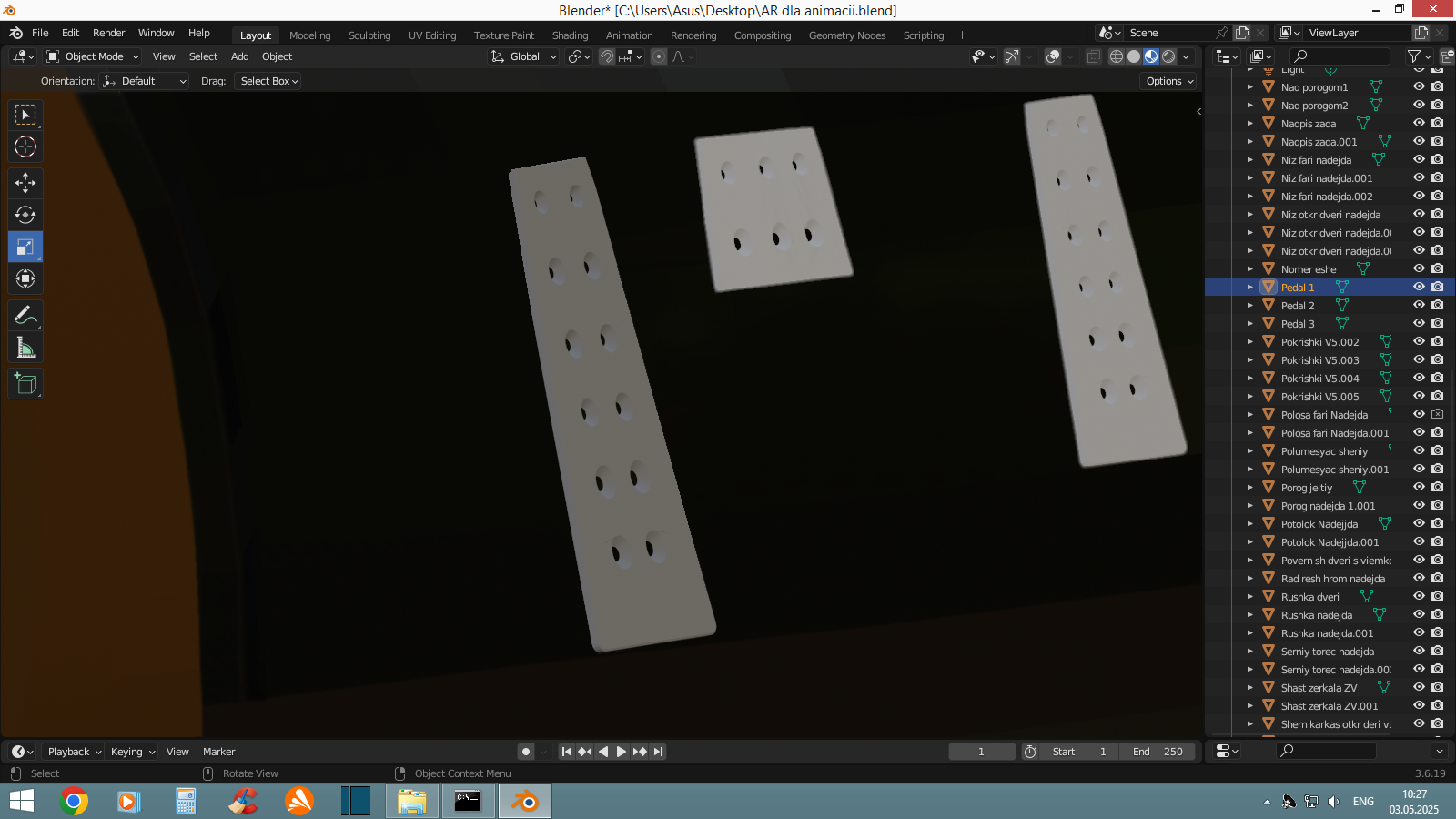Switch to the Shading workspace tab
Viewport: 1456px width, 819px height.
tap(570, 35)
